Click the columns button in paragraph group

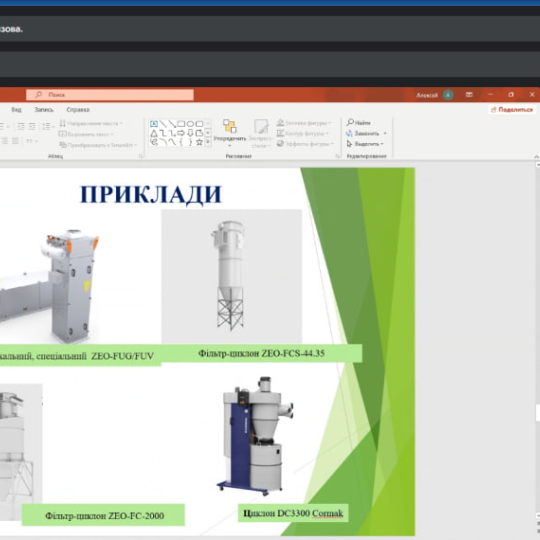tap(32, 141)
